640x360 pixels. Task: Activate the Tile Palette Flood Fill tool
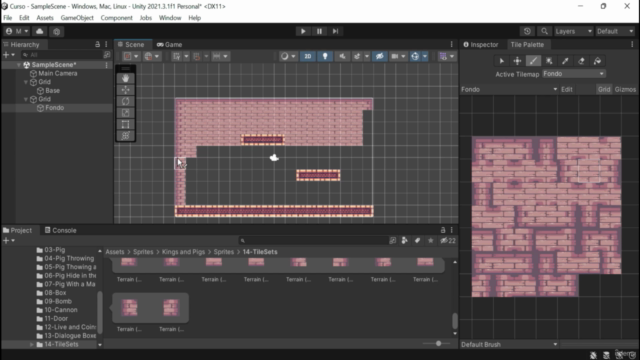point(597,61)
